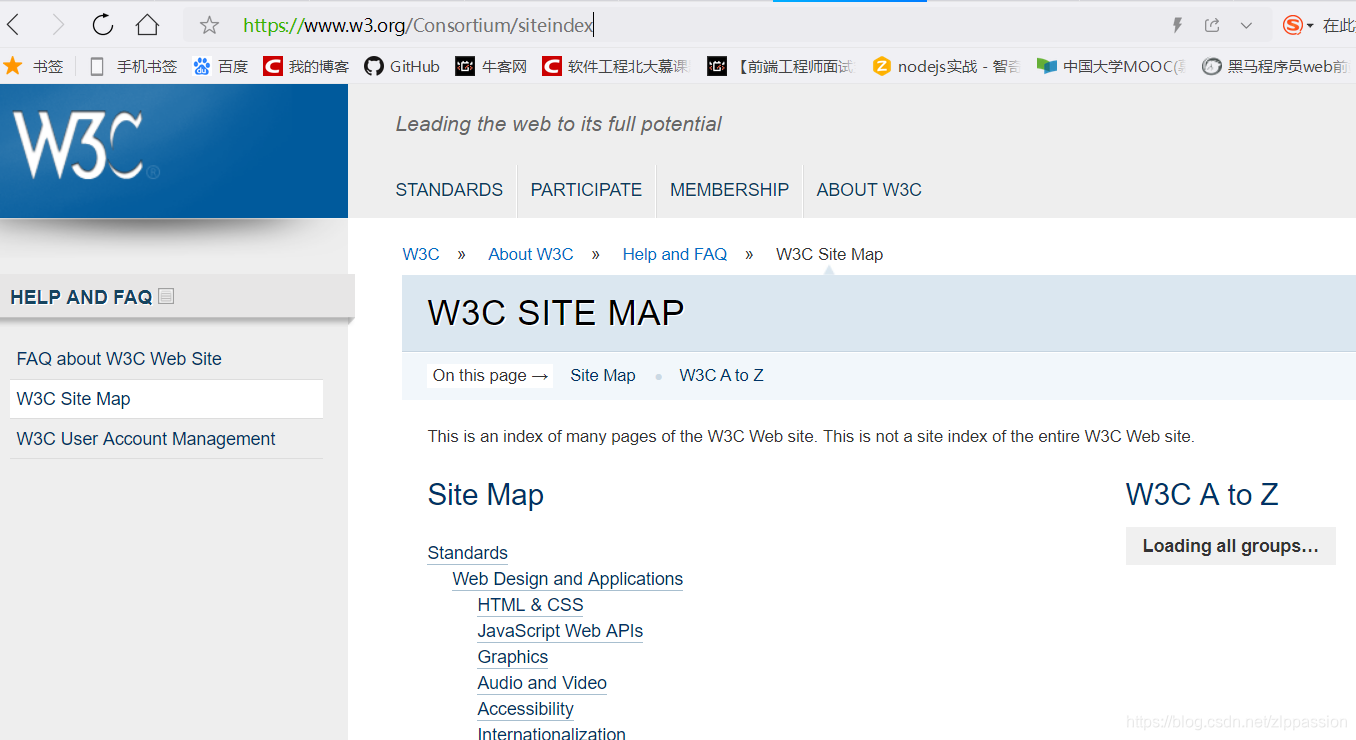1356x740 pixels.
Task: Click the W3C Site Map breadcrumb text
Action: [829, 254]
